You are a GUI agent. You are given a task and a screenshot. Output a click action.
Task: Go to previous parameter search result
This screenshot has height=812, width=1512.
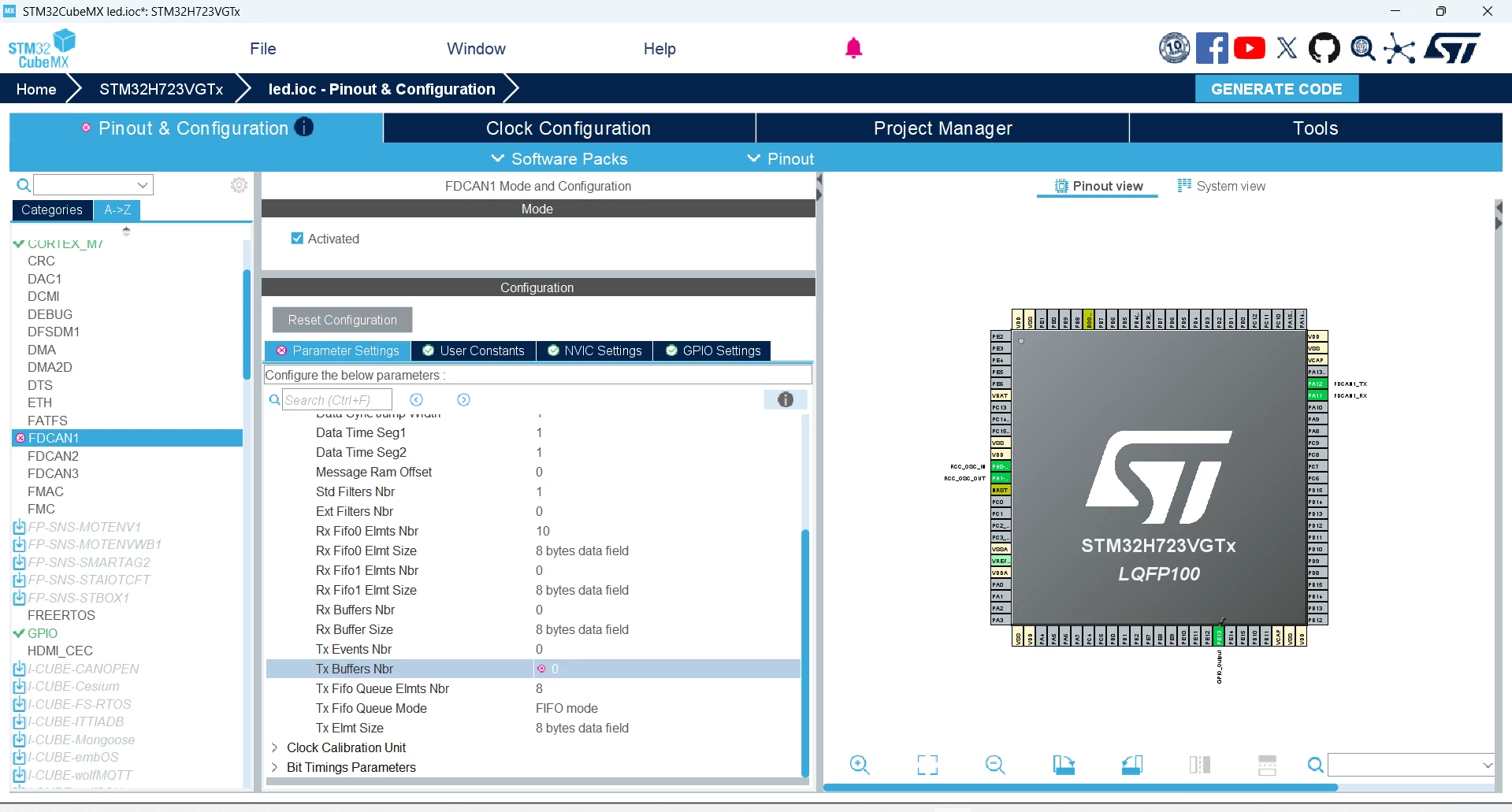pyautogui.click(x=417, y=400)
